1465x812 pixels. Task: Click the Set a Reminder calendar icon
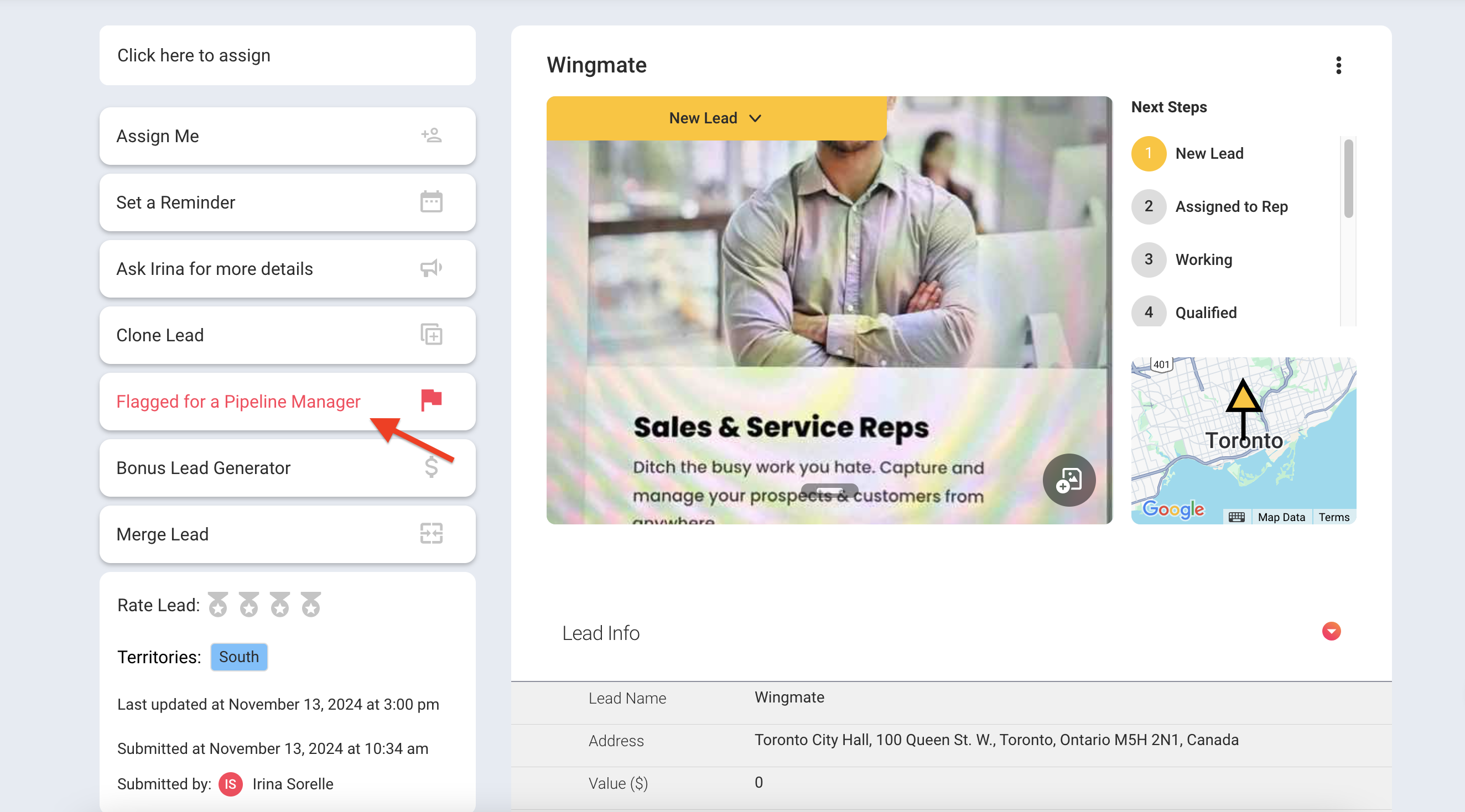[x=431, y=202]
